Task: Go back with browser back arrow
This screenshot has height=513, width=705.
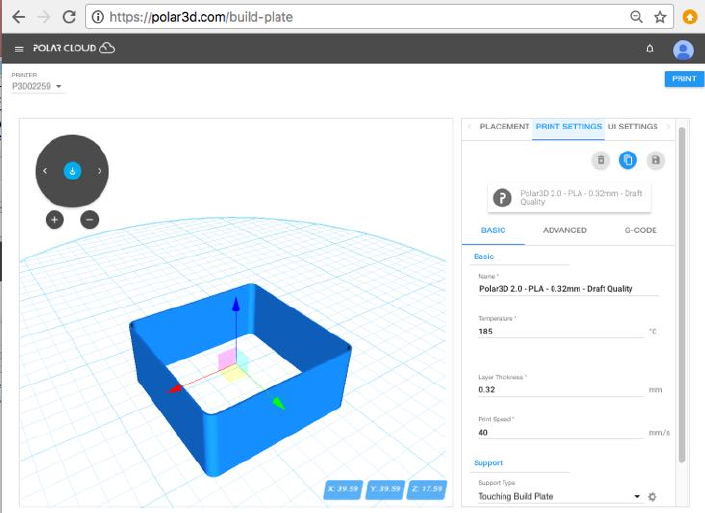Action: pos(18,17)
